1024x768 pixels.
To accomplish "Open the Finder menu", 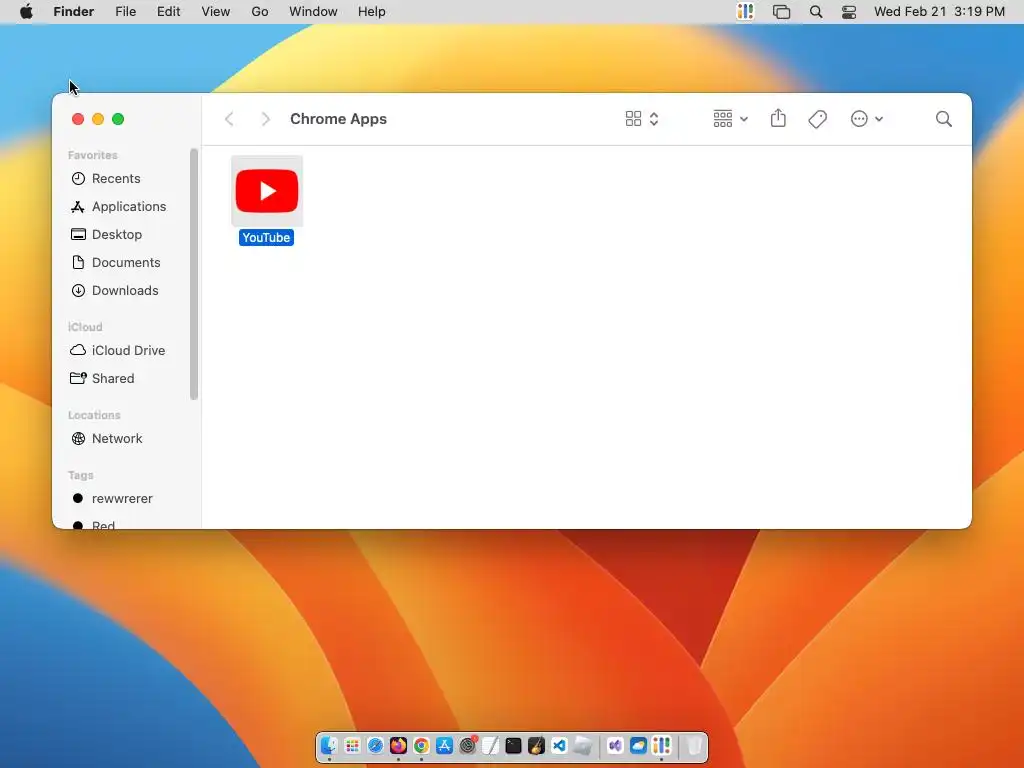I will click(x=74, y=12).
